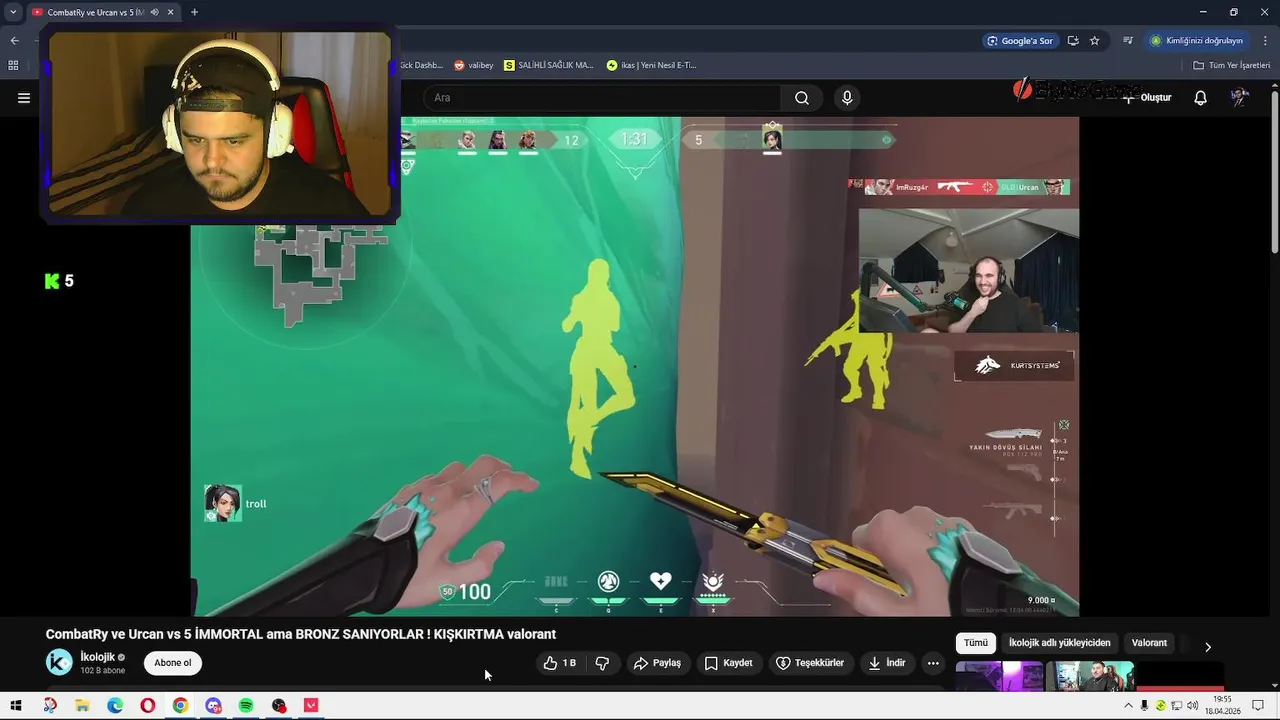
Task: Switch to Chrome in the taskbar
Action: 180,706
